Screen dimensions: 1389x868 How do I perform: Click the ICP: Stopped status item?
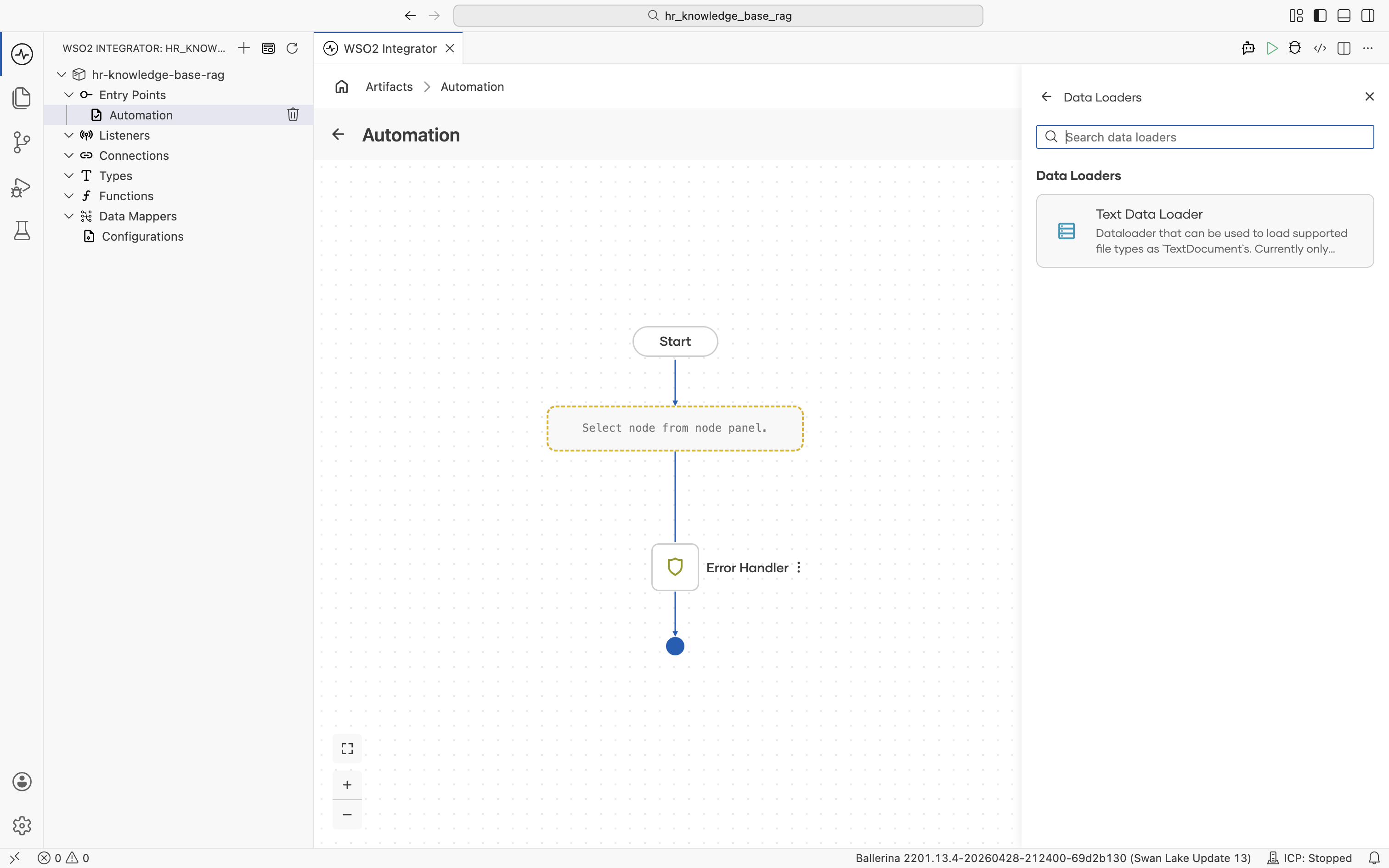pyautogui.click(x=1310, y=858)
